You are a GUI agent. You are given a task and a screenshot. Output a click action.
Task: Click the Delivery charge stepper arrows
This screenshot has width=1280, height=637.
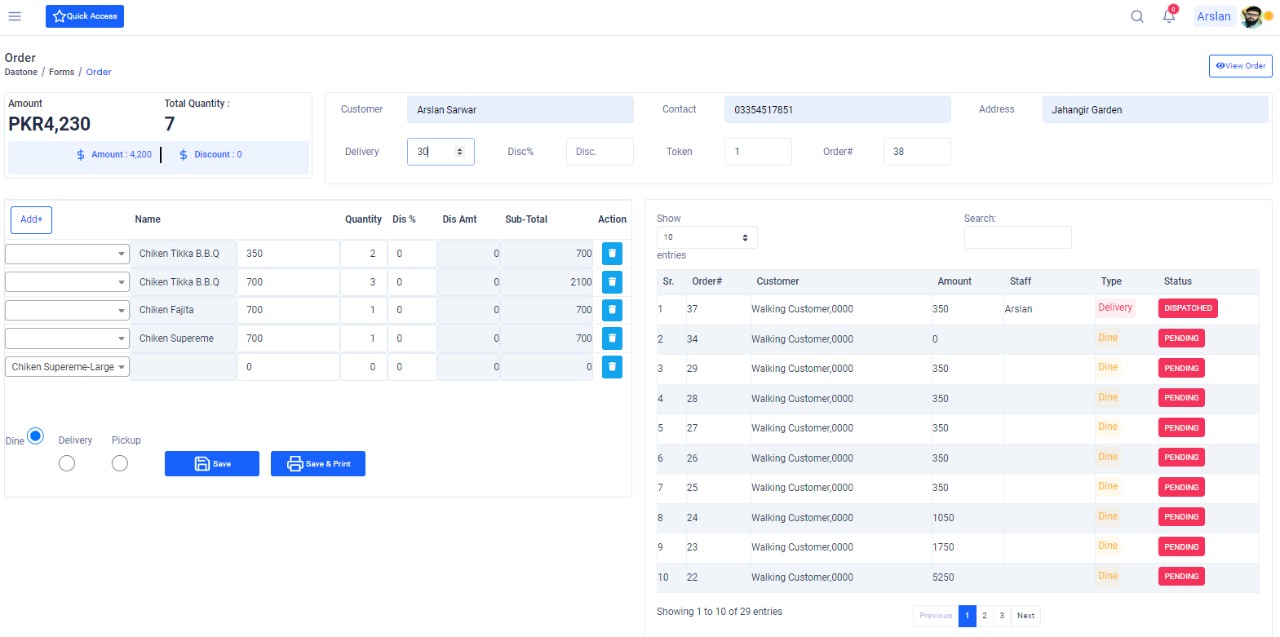point(460,152)
